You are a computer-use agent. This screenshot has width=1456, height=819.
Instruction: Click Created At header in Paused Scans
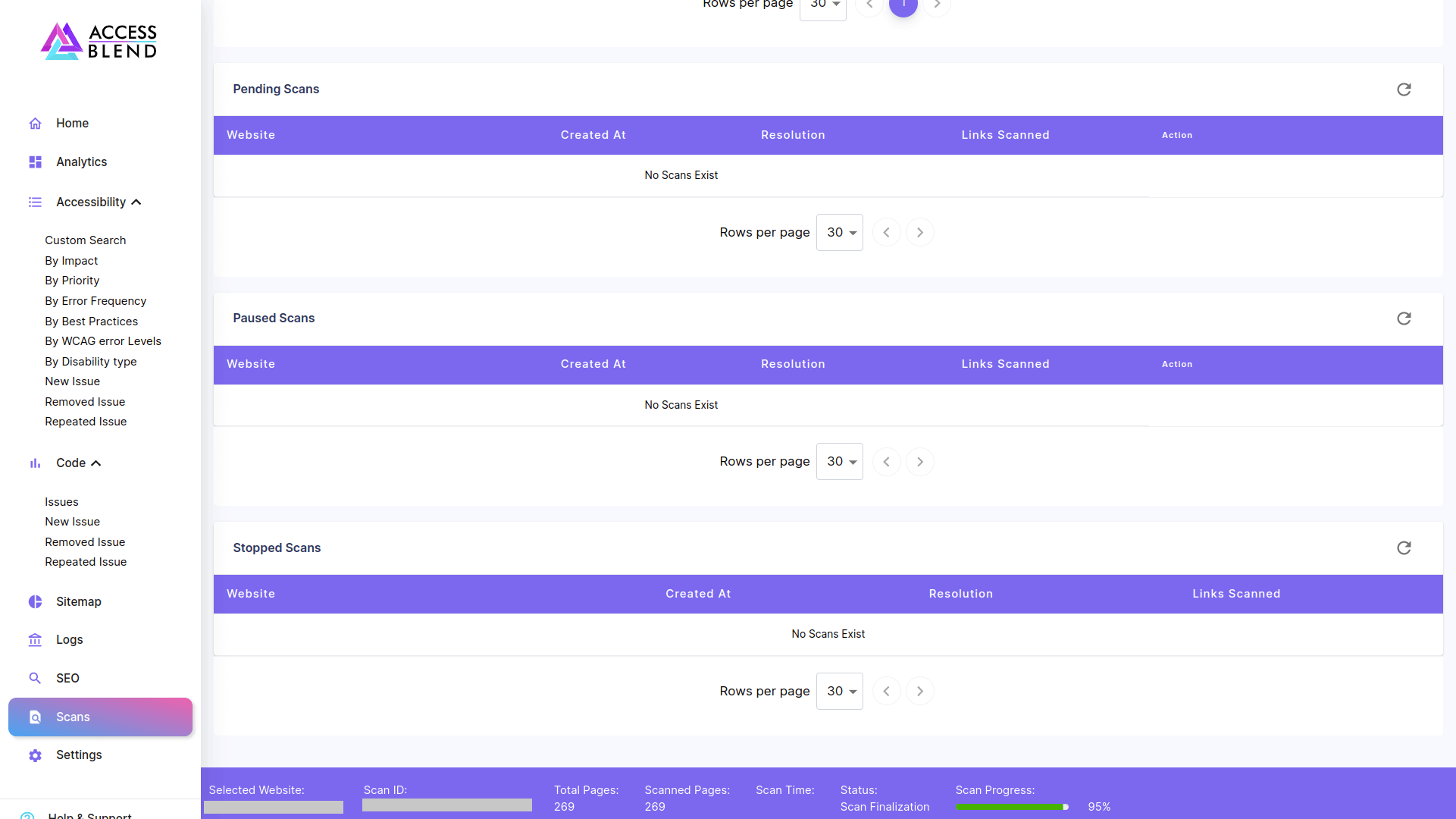[x=593, y=364]
